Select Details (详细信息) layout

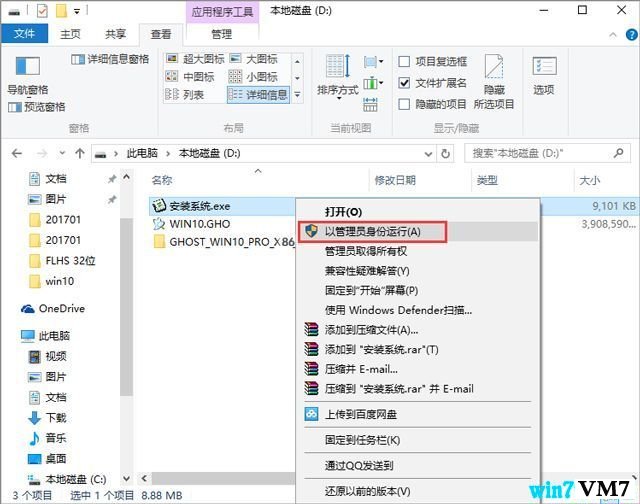point(258,95)
